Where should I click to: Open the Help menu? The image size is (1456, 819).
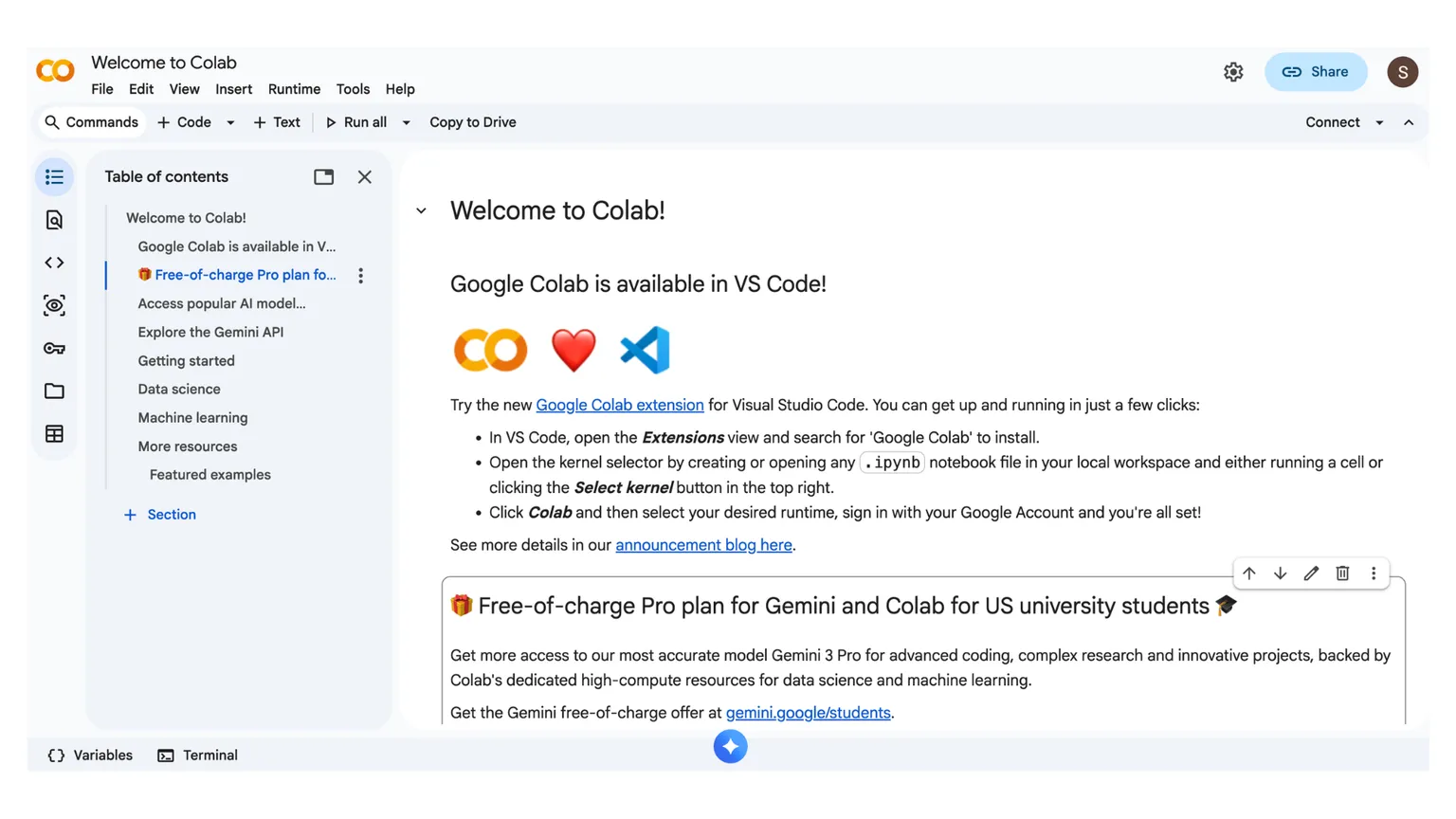400,89
